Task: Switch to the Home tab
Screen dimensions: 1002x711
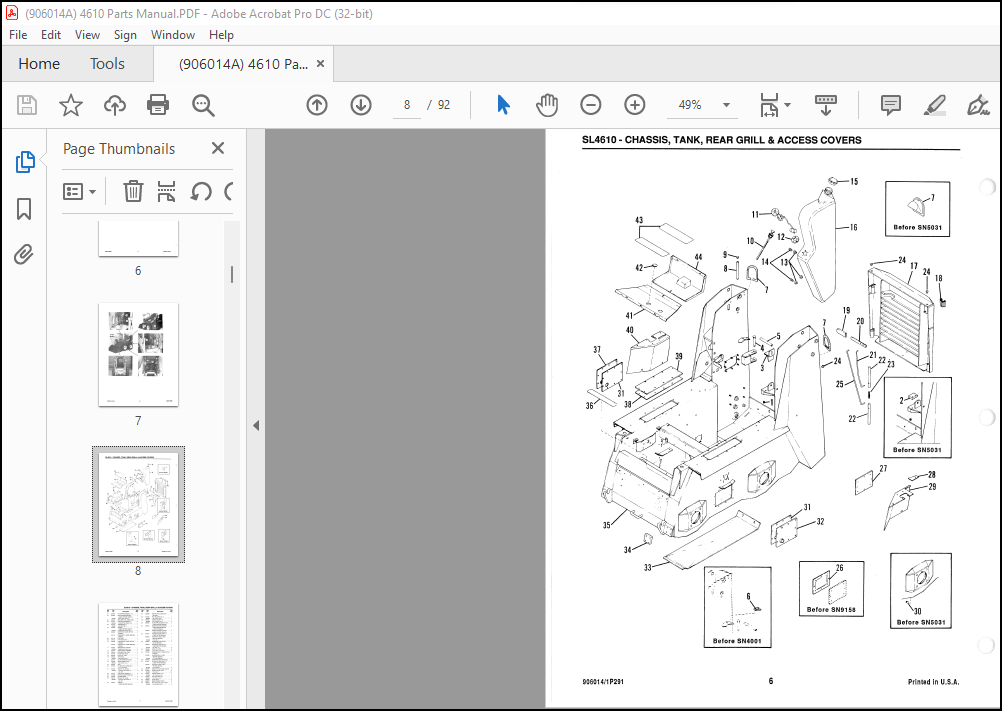Action: pyautogui.click(x=39, y=63)
